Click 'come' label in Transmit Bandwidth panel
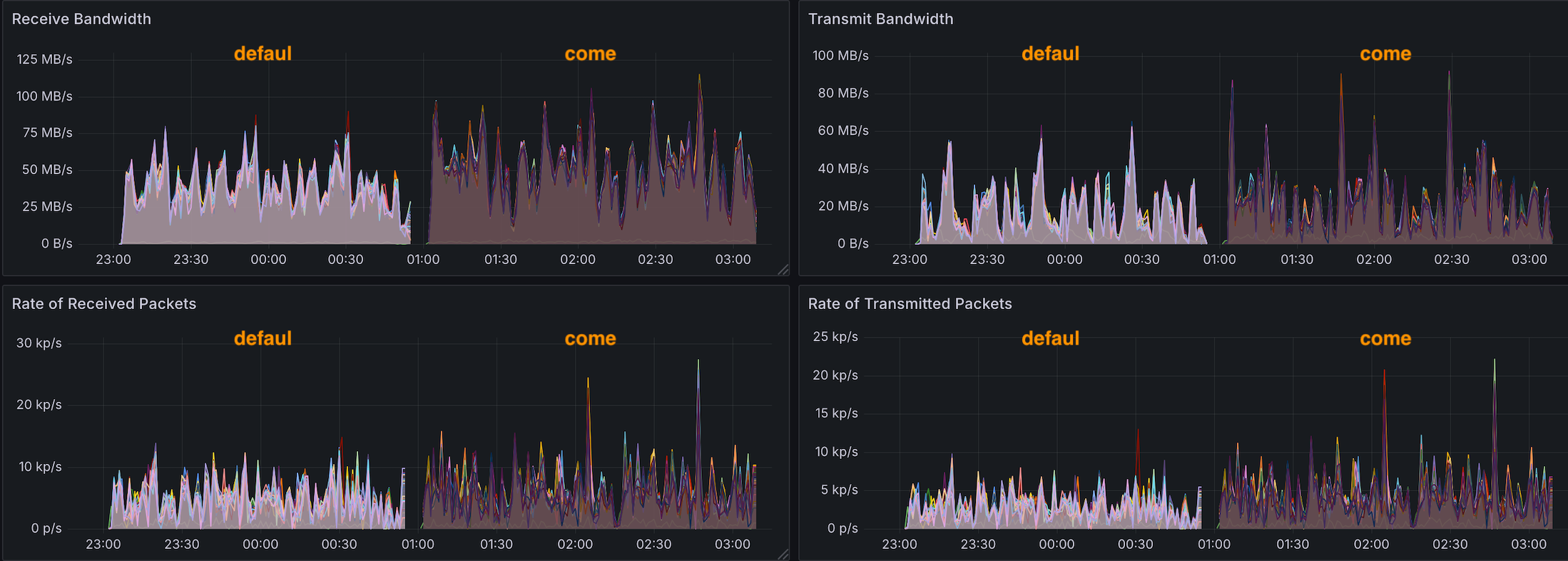This screenshot has height=561, width=1568. coord(1385,54)
